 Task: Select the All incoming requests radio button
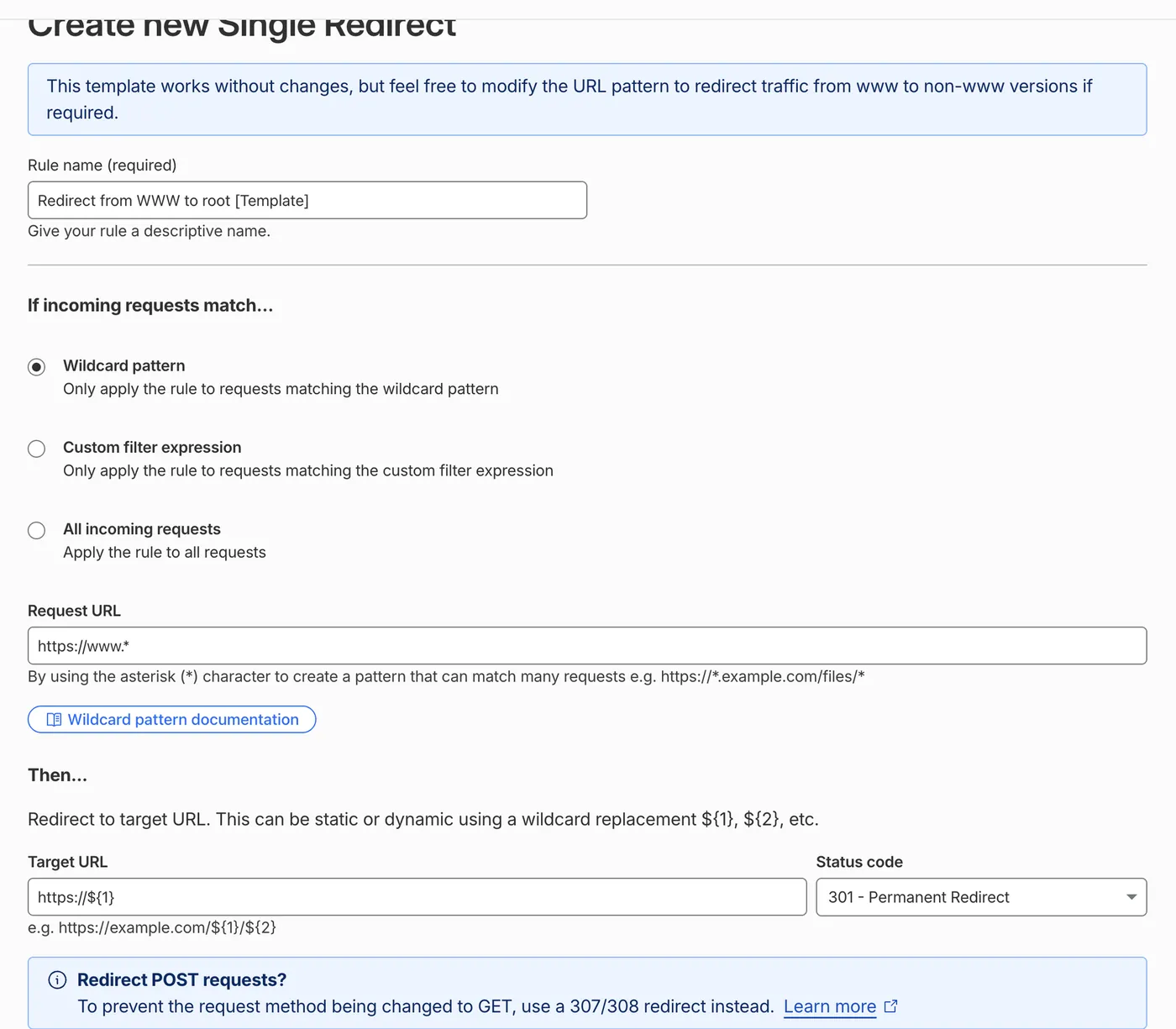coord(36,530)
